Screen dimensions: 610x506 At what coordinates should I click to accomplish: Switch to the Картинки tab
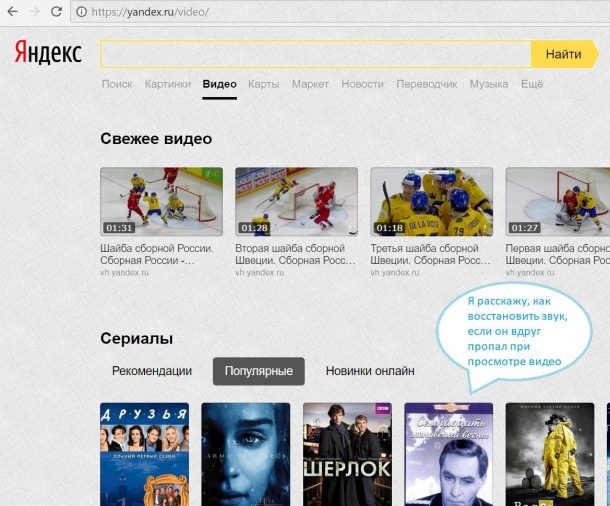[168, 84]
